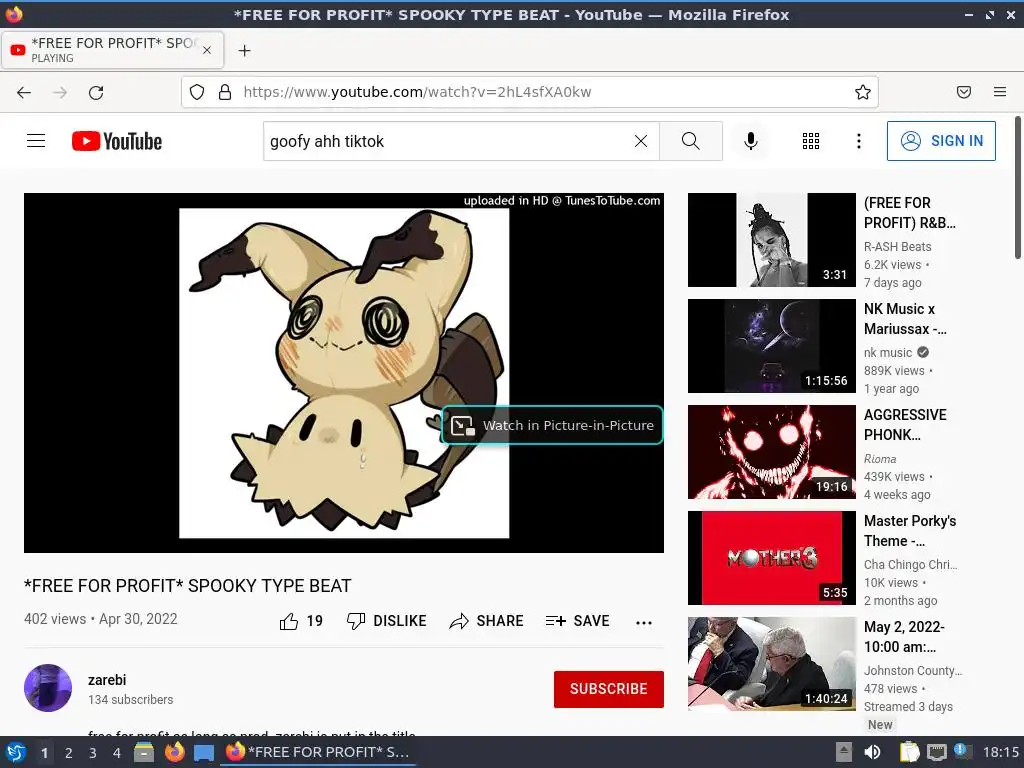Open zarebi channel avatar
The height and width of the screenshot is (768, 1024).
coord(48,688)
